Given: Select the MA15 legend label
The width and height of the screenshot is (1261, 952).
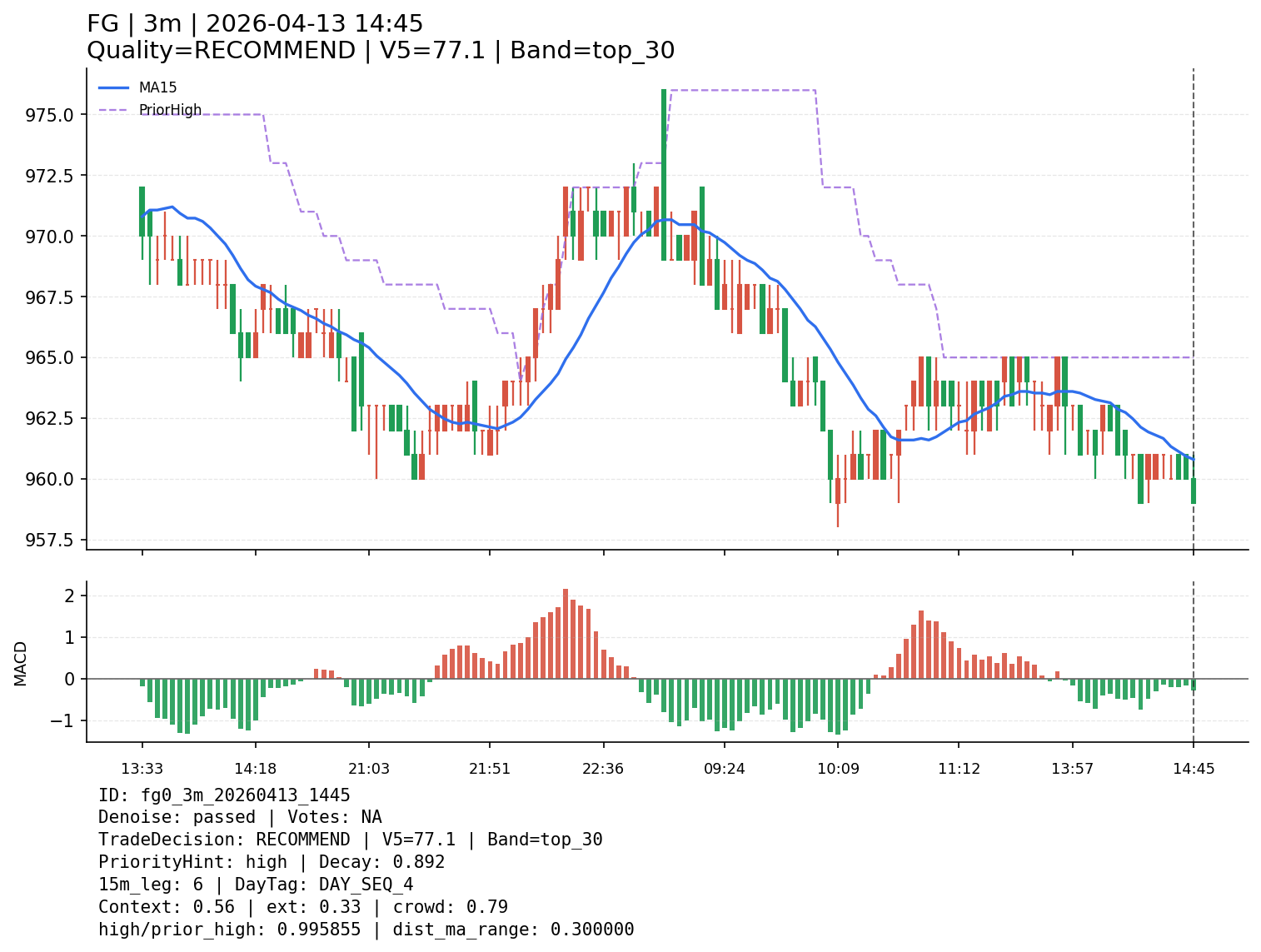Looking at the screenshot, I should (157, 87).
